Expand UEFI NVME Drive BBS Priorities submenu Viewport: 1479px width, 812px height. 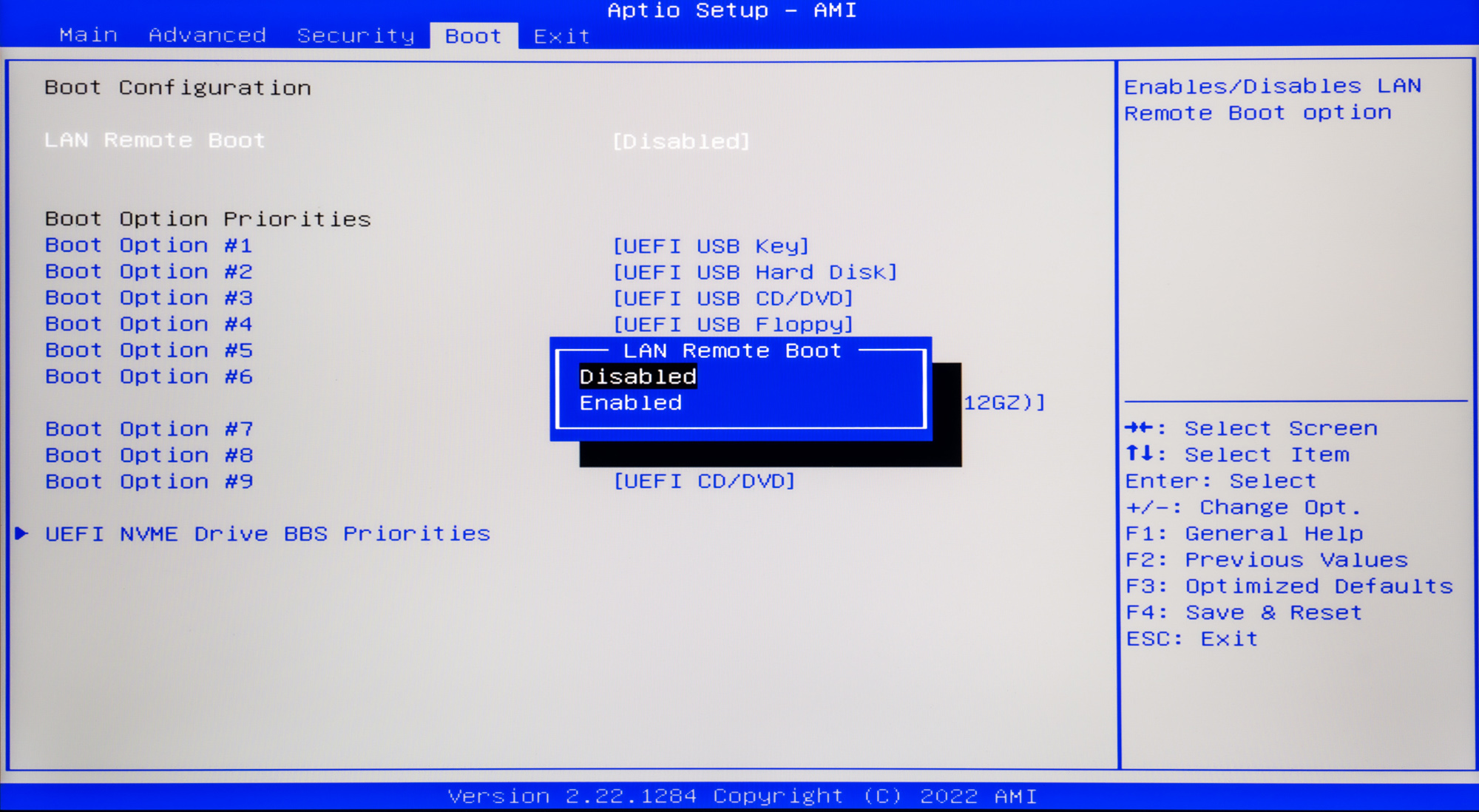coord(267,534)
